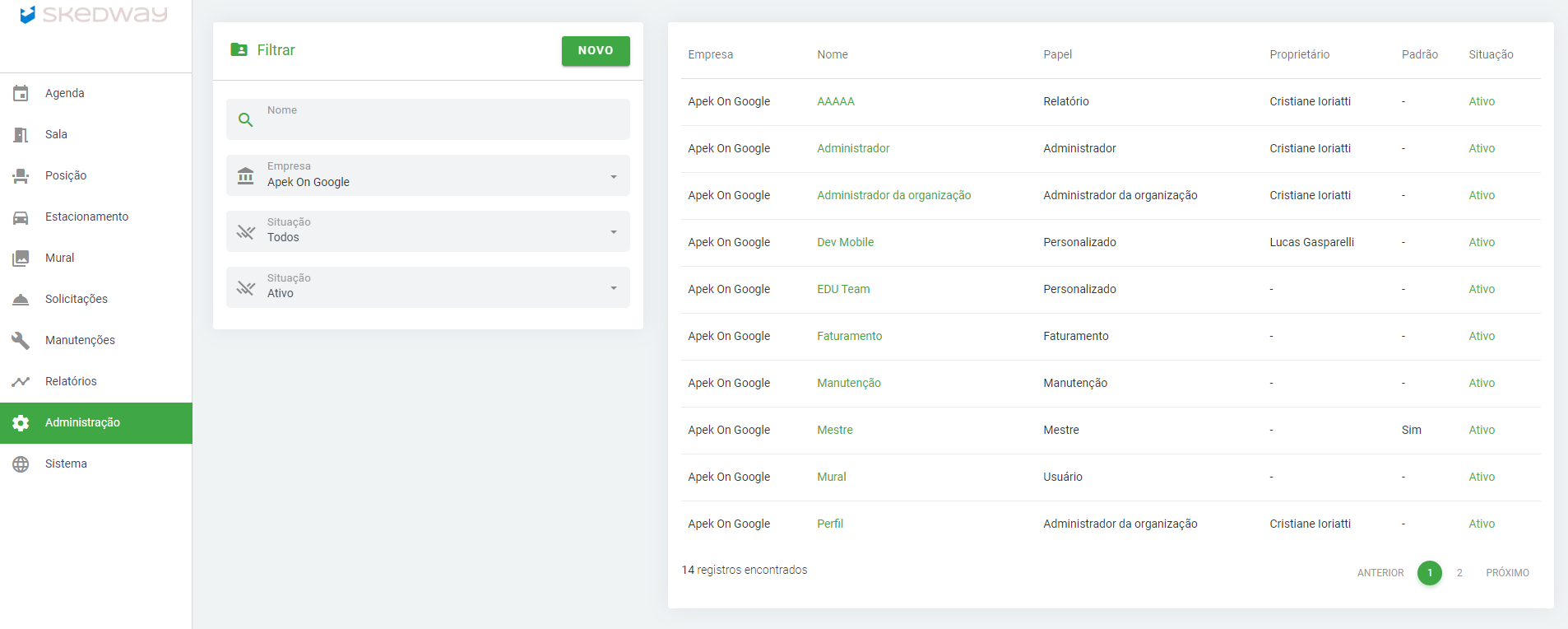The height and width of the screenshot is (629, 1568).
Task: Open Mural via its picture icon
Action: coord(21,259)
